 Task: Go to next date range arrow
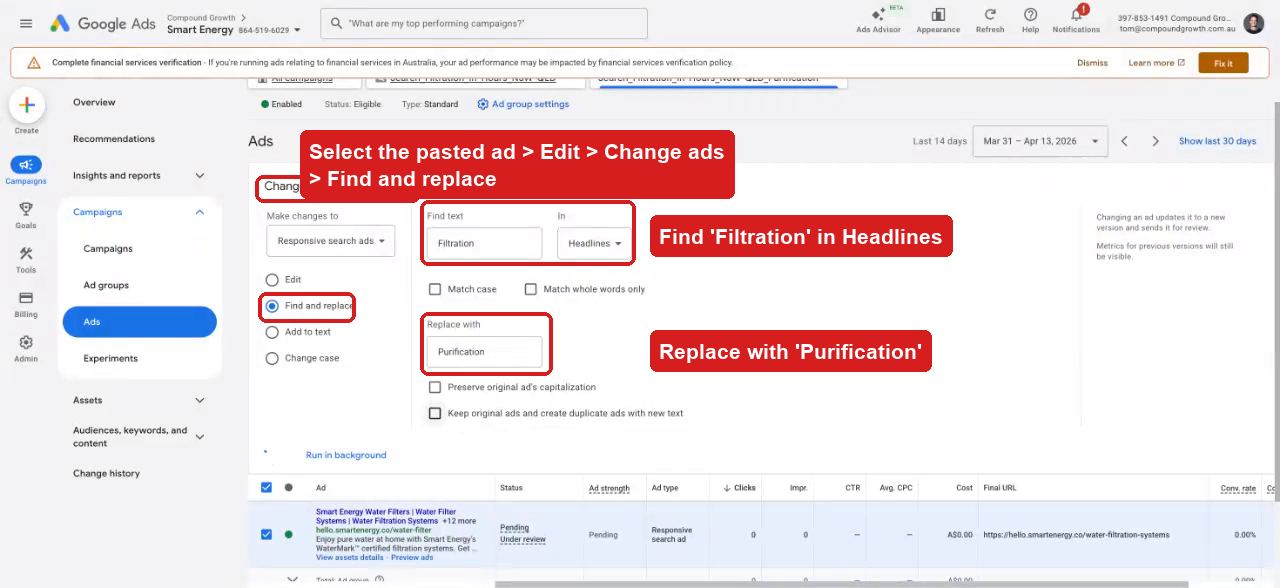(x=1155, y=141)
